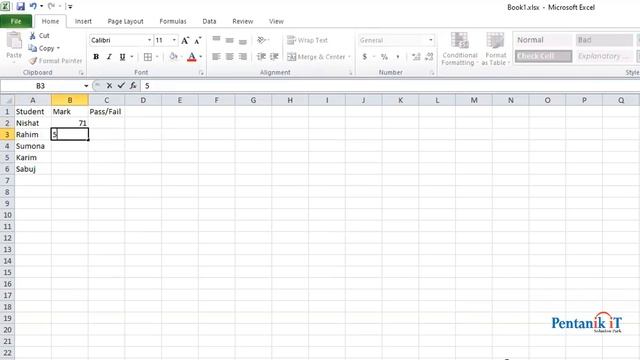Click the Paste clipboard icon
640x360 pixels.
pyautogui.click(x=14, y=41)
